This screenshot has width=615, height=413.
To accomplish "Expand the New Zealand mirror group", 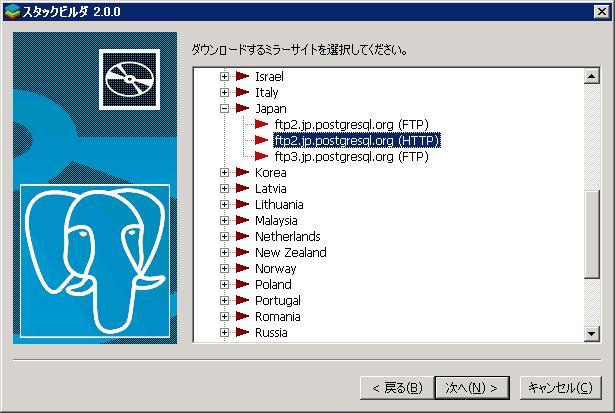I will [x=224, y=253].
